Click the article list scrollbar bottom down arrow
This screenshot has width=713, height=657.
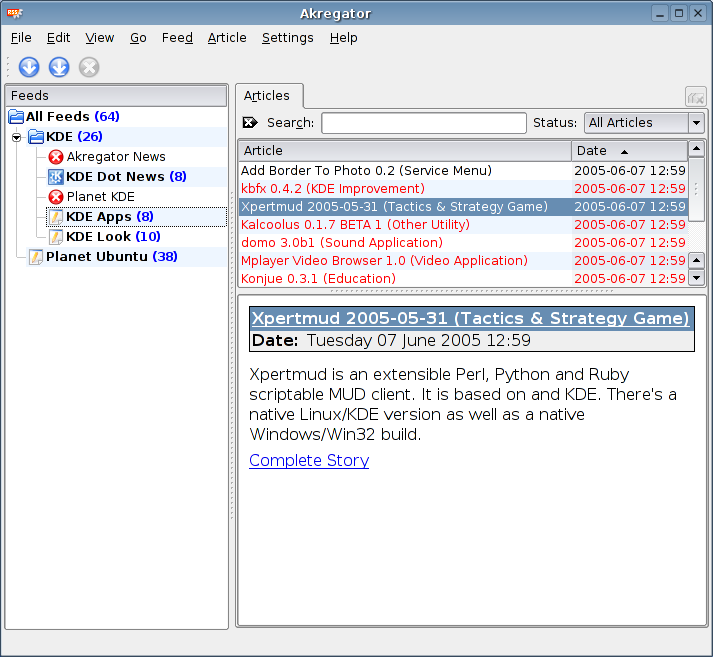click(697, 277)
